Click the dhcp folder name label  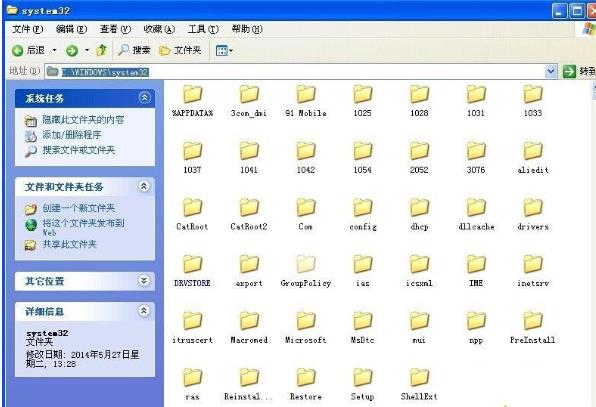tap(419, 227)
